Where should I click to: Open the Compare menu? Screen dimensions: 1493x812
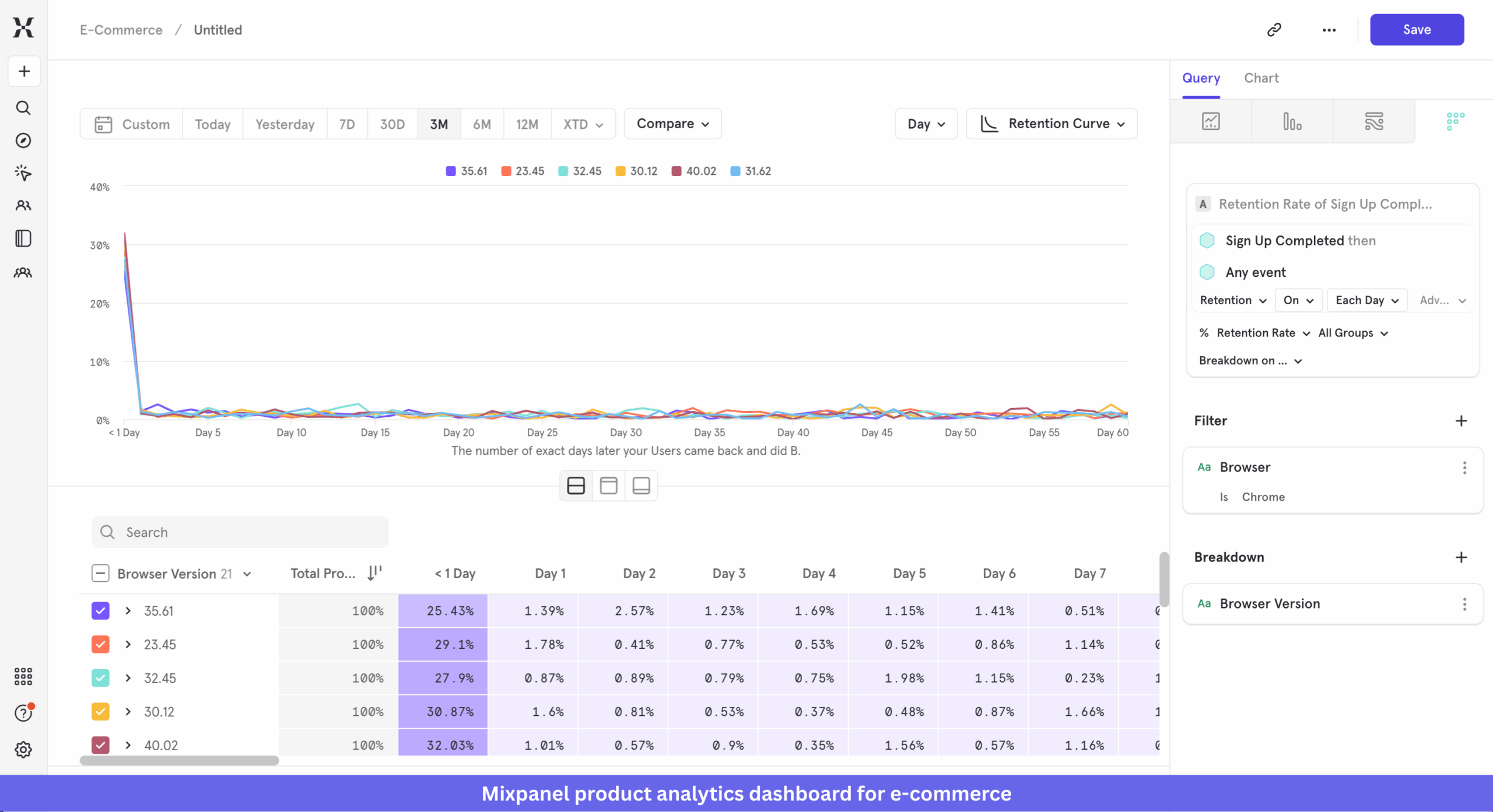(672, 124)
